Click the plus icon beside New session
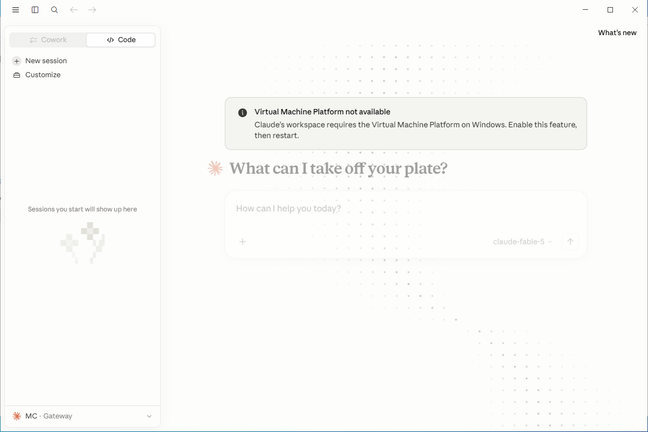This screenshot has height=432, width=648. tap(17, 61)
